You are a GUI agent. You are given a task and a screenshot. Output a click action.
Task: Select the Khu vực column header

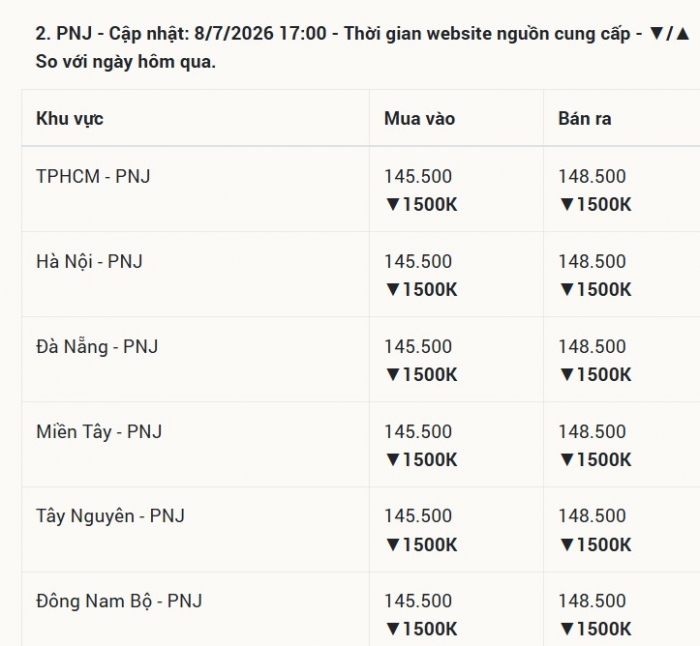pyautogui.click(x=70, y=119)
